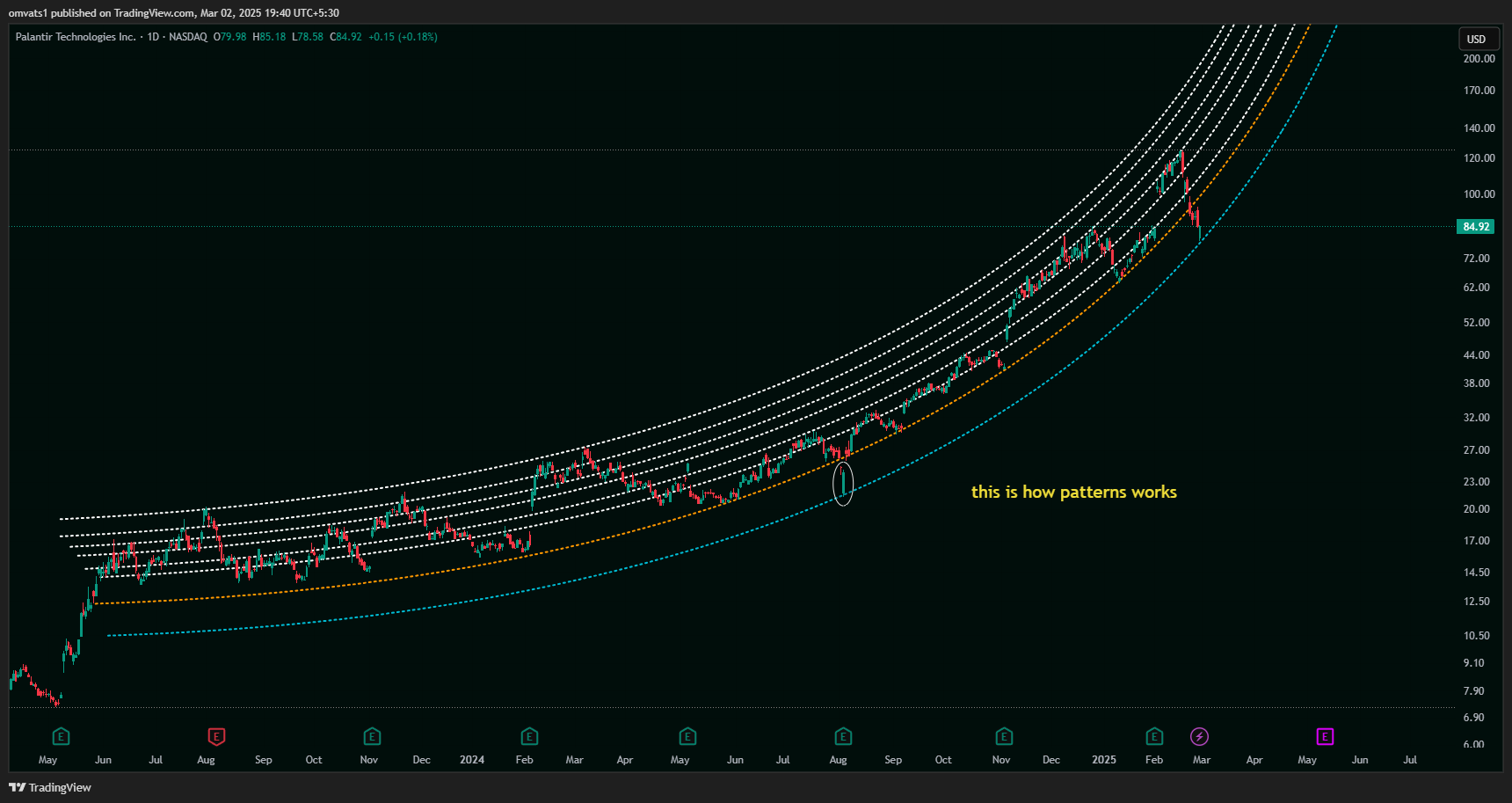Click the 38.00 price axis label

coord(1477,383)
